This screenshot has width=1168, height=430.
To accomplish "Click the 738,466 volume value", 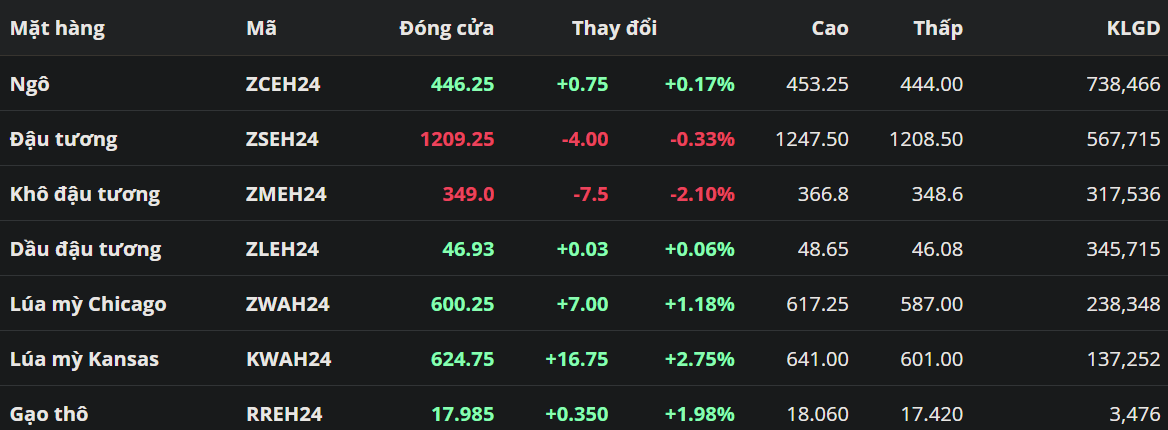I will coord(1123,84).
